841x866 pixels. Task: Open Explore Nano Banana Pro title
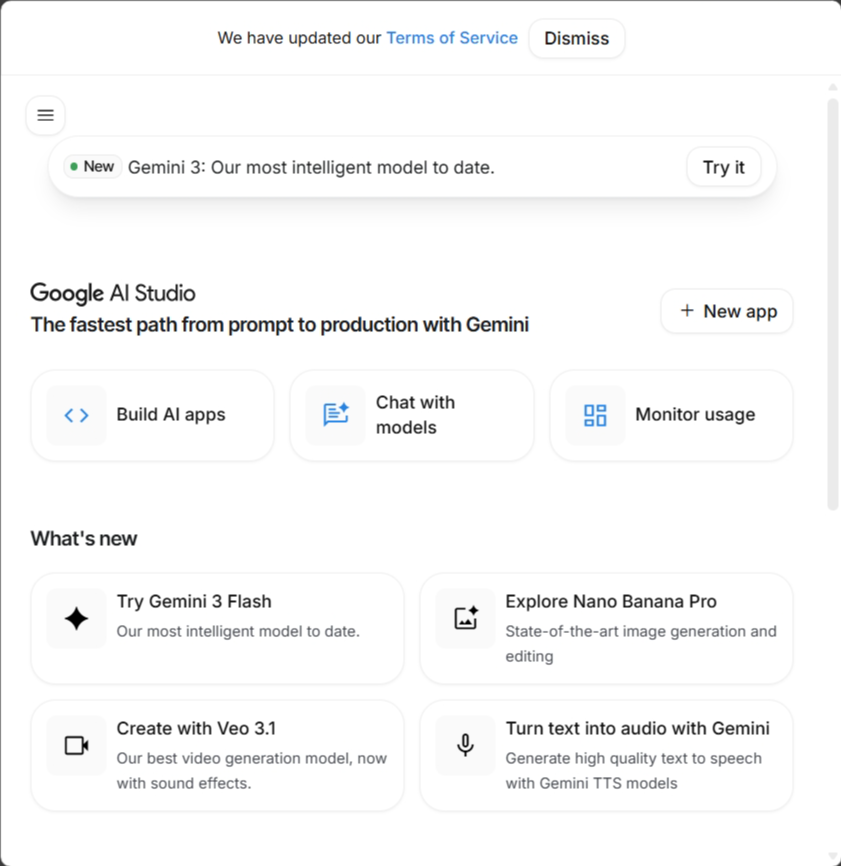coord(611,601)
